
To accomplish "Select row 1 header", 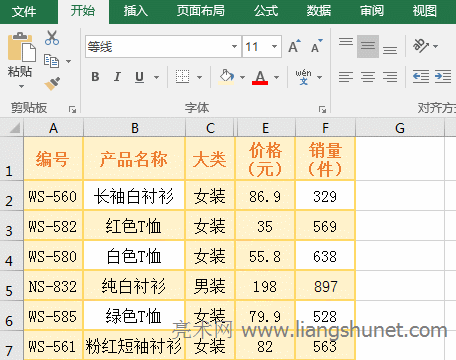I will point(12,159).
